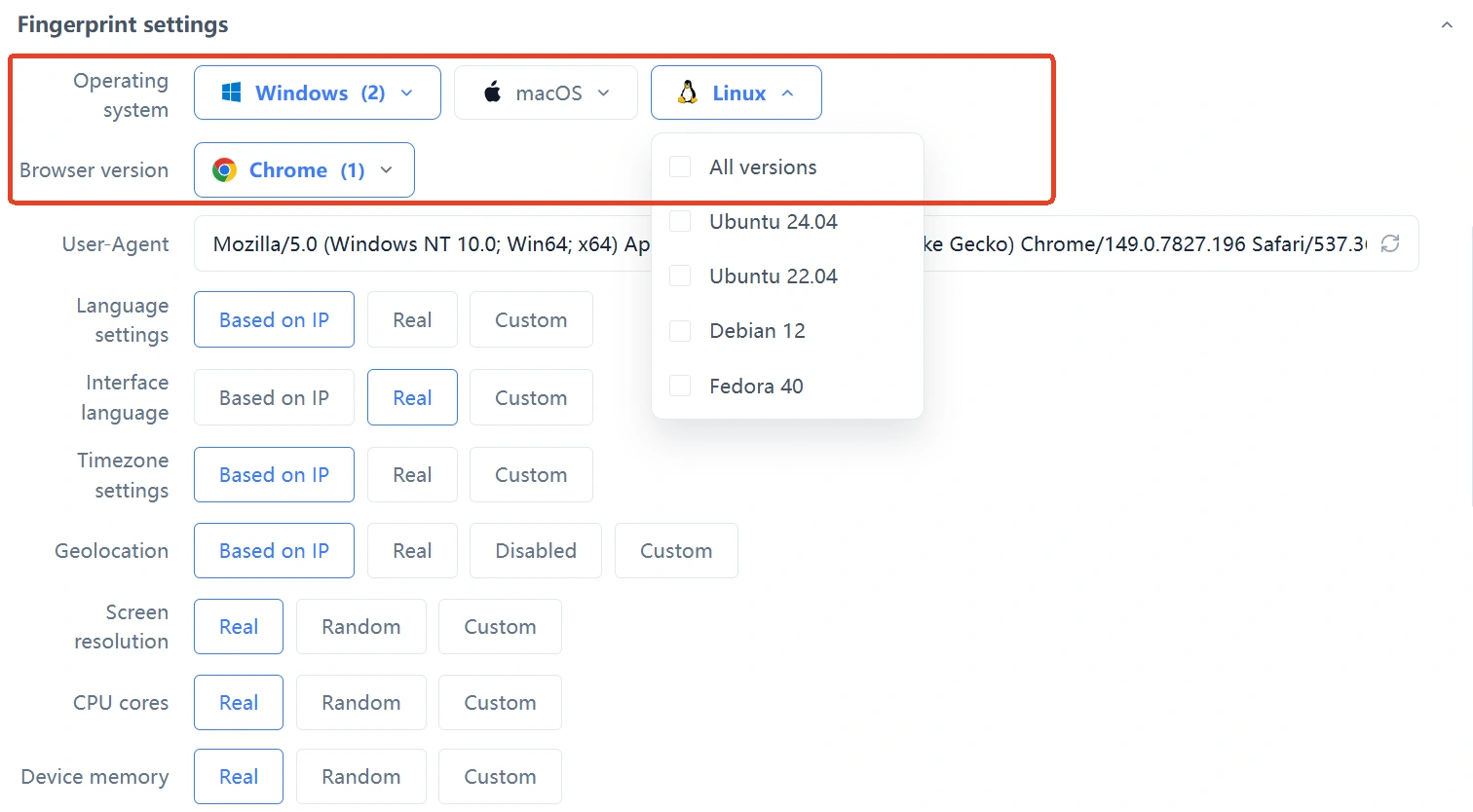
Task: Set Screen resolution to Real
Action: tap(239, 626)
